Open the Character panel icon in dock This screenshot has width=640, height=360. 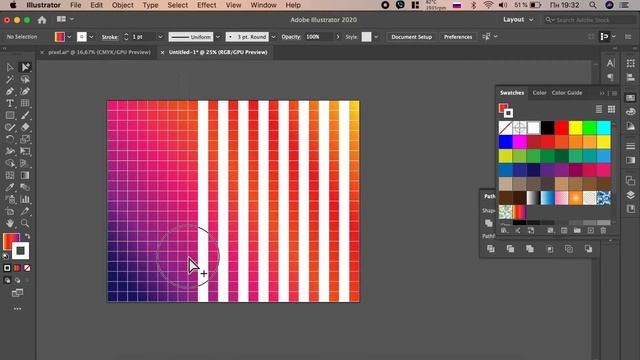point(611,63)
